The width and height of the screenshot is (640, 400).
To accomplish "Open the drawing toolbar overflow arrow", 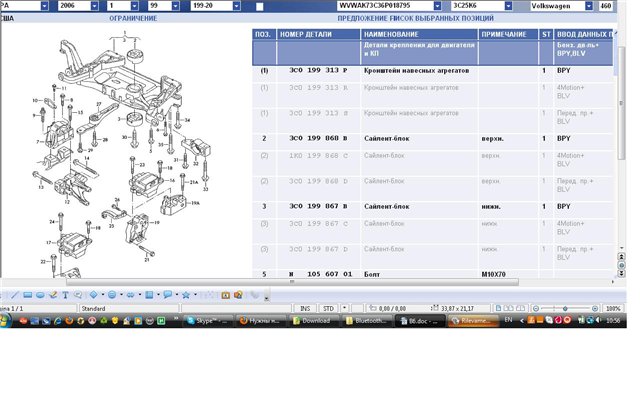I will [267, 296].
